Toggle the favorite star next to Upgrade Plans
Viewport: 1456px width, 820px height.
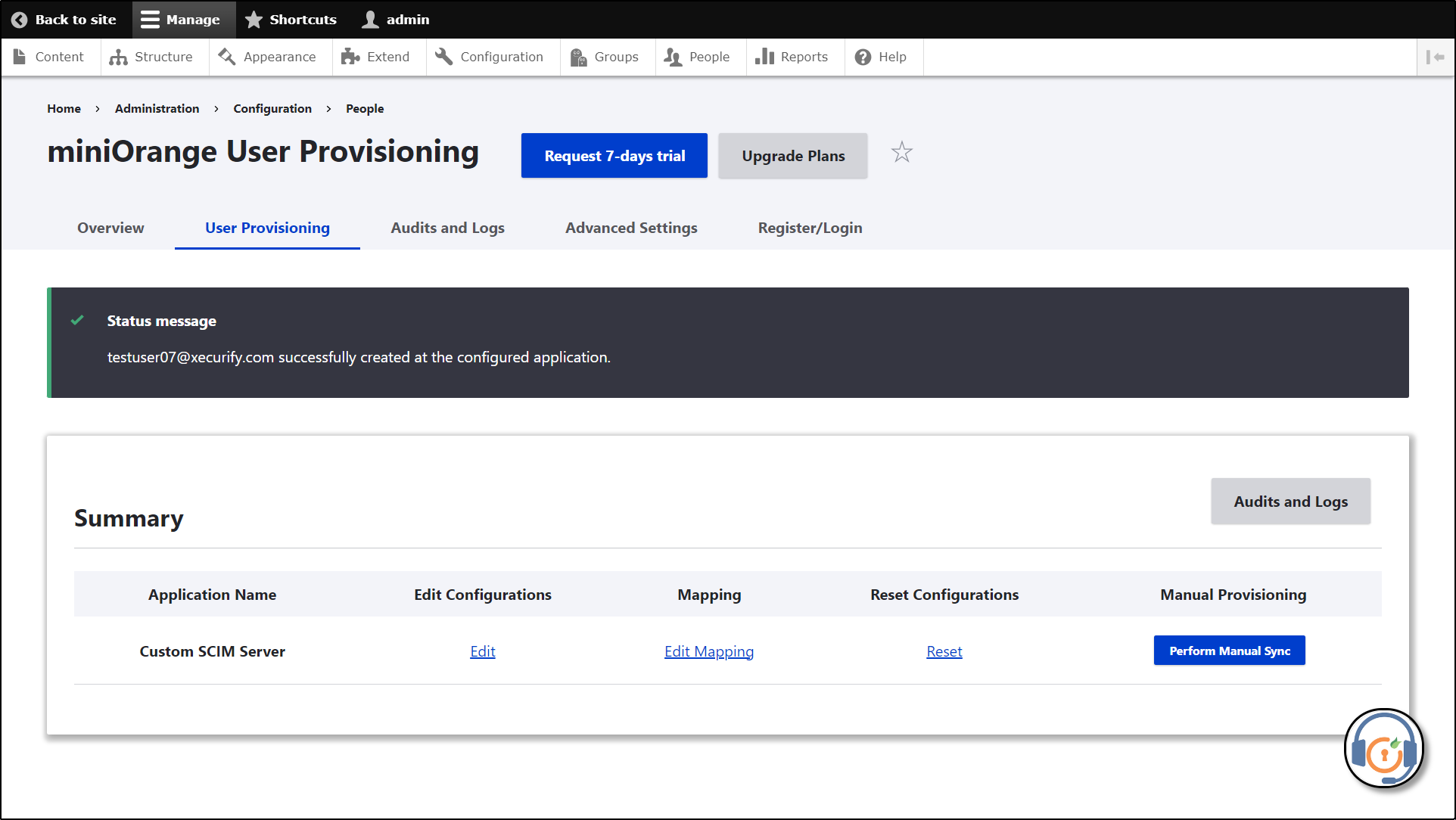click(901, 152)
